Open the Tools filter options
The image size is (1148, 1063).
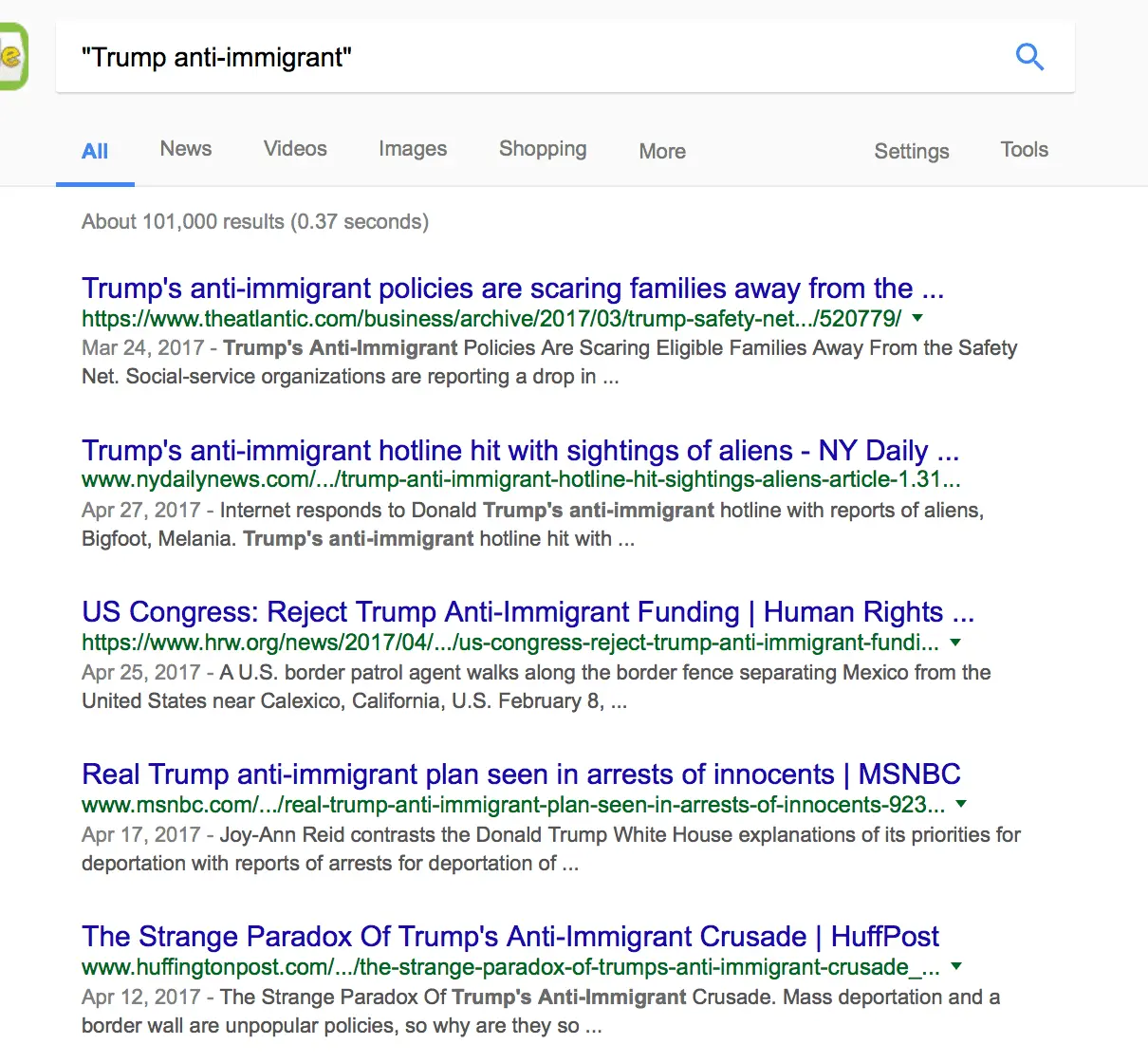[x=1024, y=150]
